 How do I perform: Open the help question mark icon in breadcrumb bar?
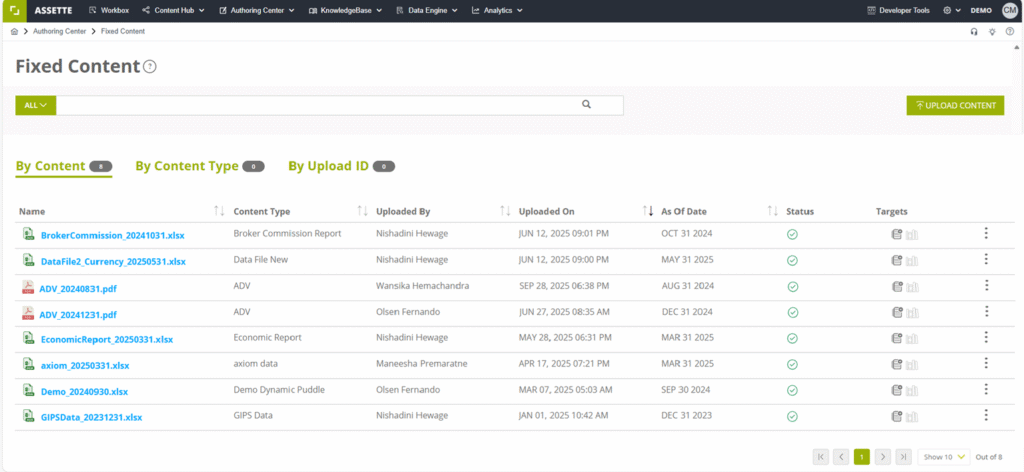(1009, 31)
